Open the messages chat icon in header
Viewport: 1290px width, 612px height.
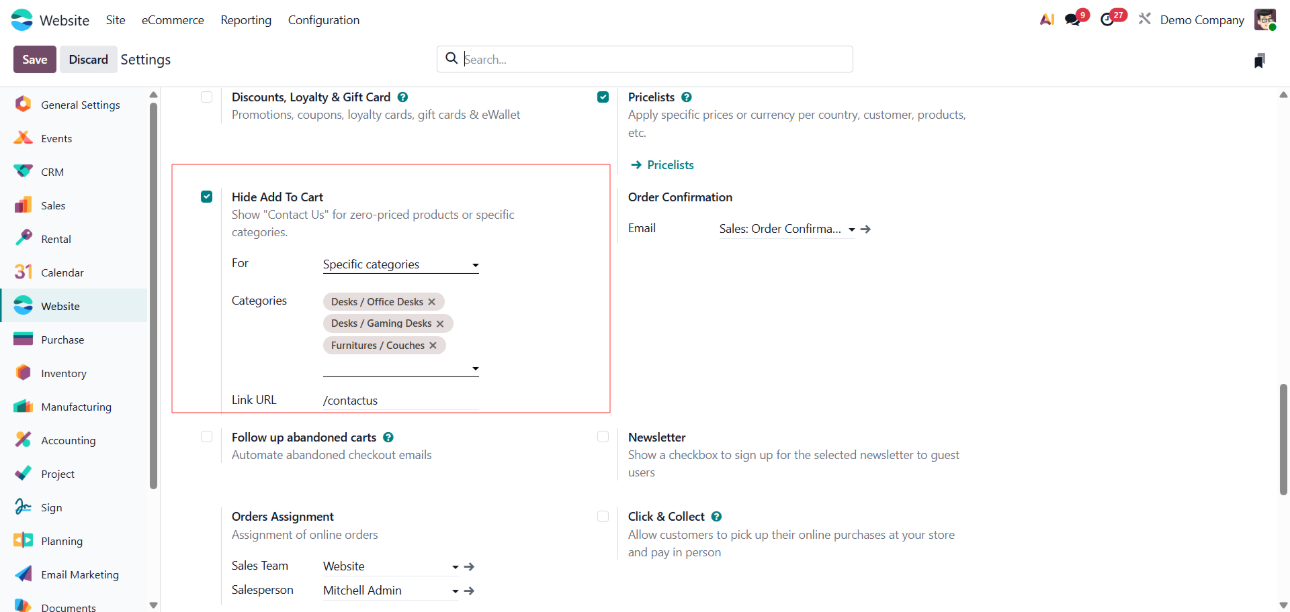coord(1073,20)
